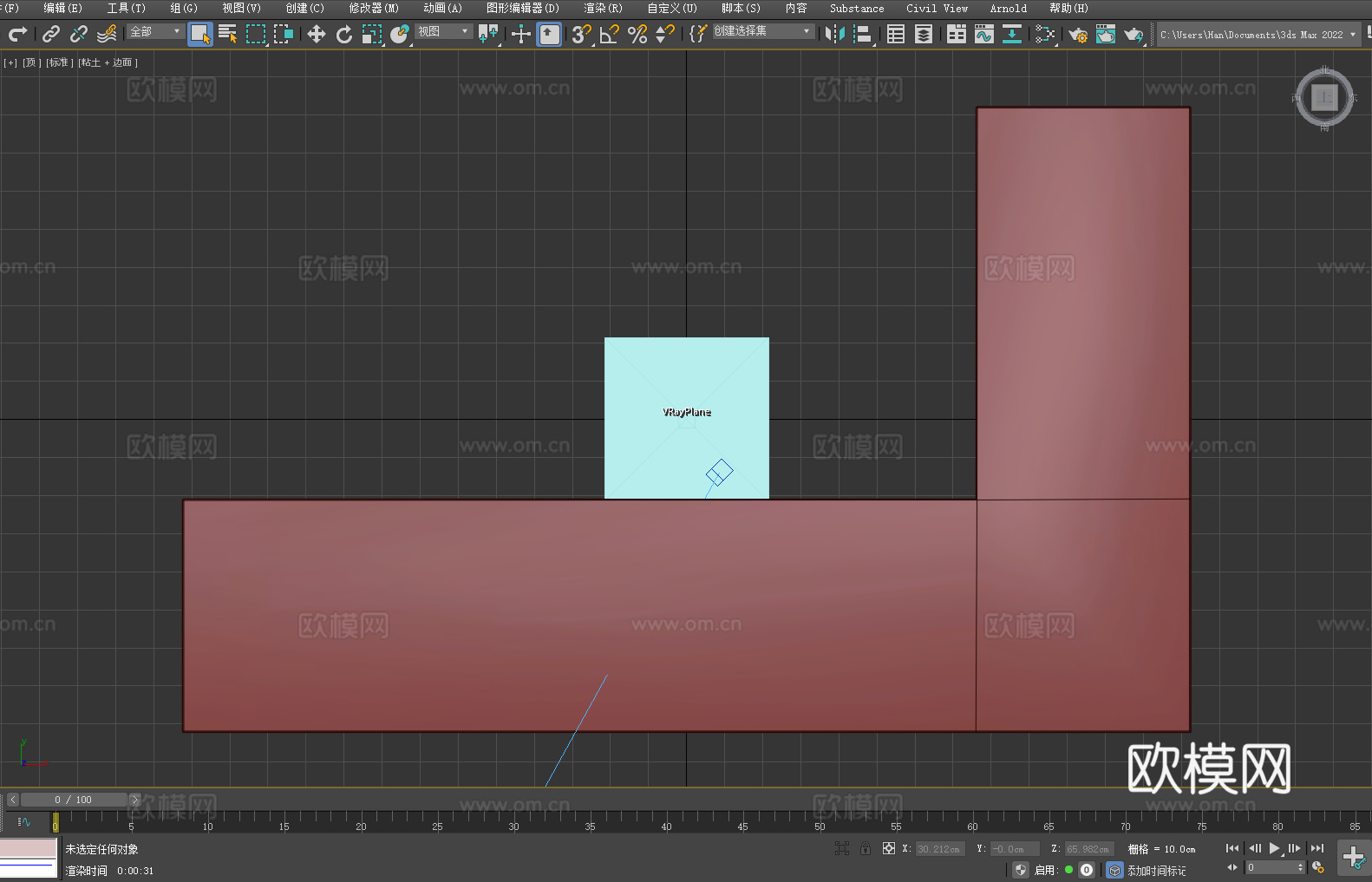
Task: Click Render Production teapot icon
Action: (1134, 34)
